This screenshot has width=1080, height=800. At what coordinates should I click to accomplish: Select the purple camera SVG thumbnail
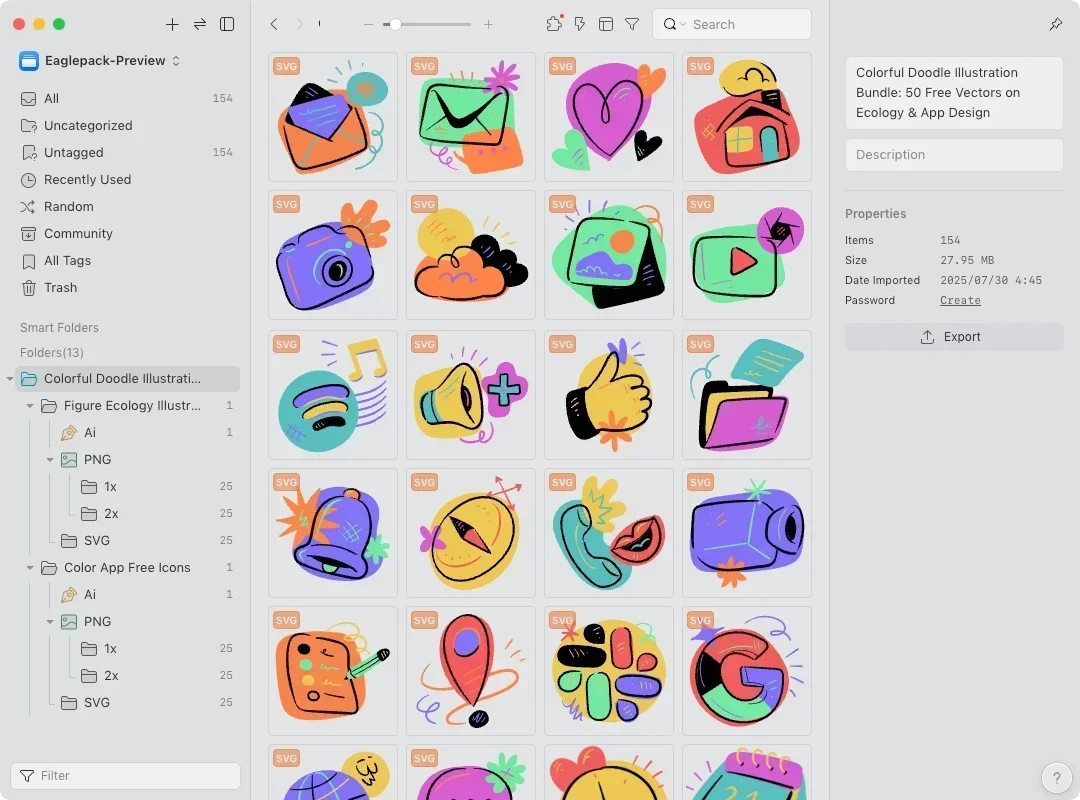[x=333, y=255]
